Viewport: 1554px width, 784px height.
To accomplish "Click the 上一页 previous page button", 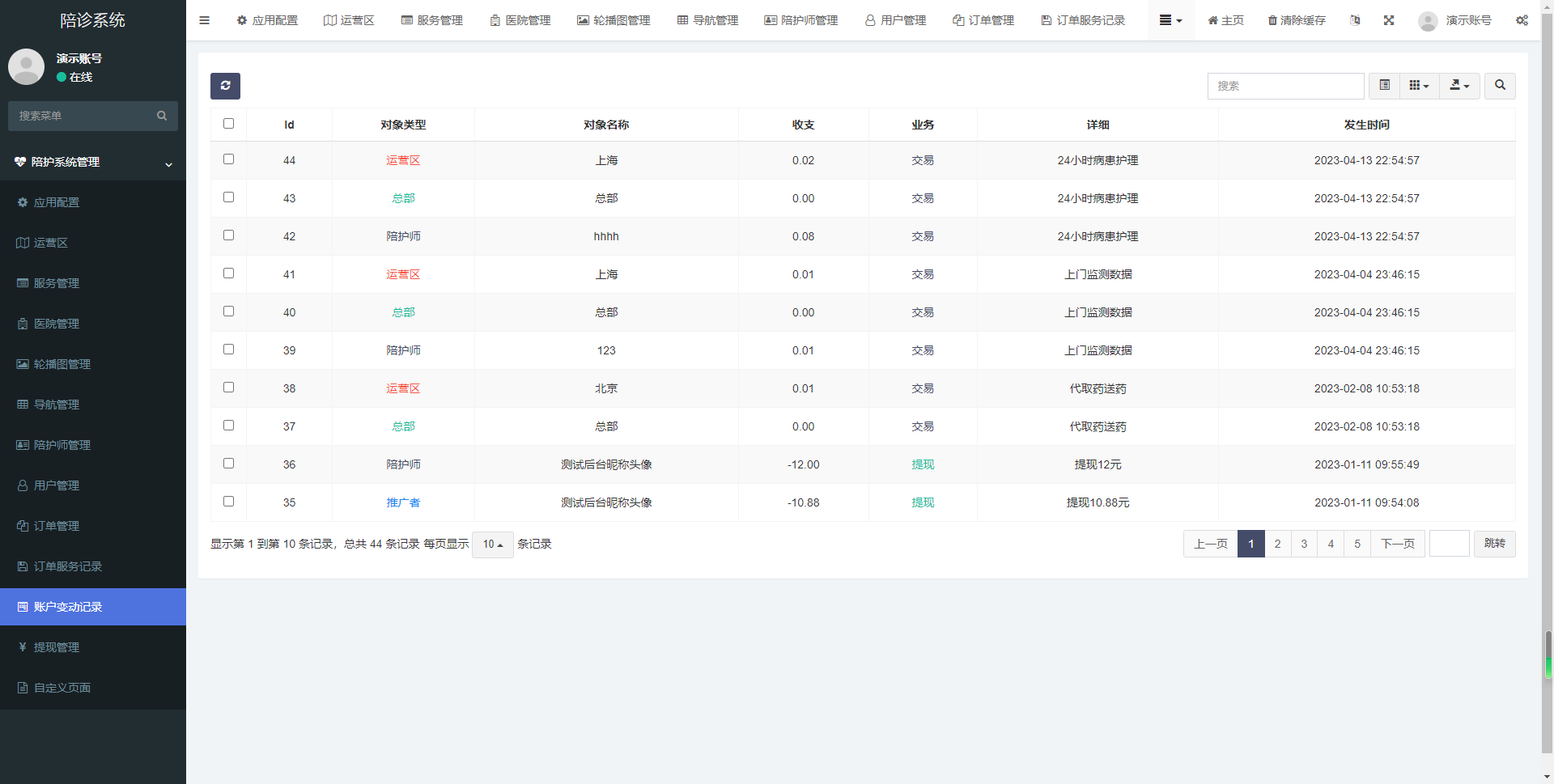I will pos(1211,544).
